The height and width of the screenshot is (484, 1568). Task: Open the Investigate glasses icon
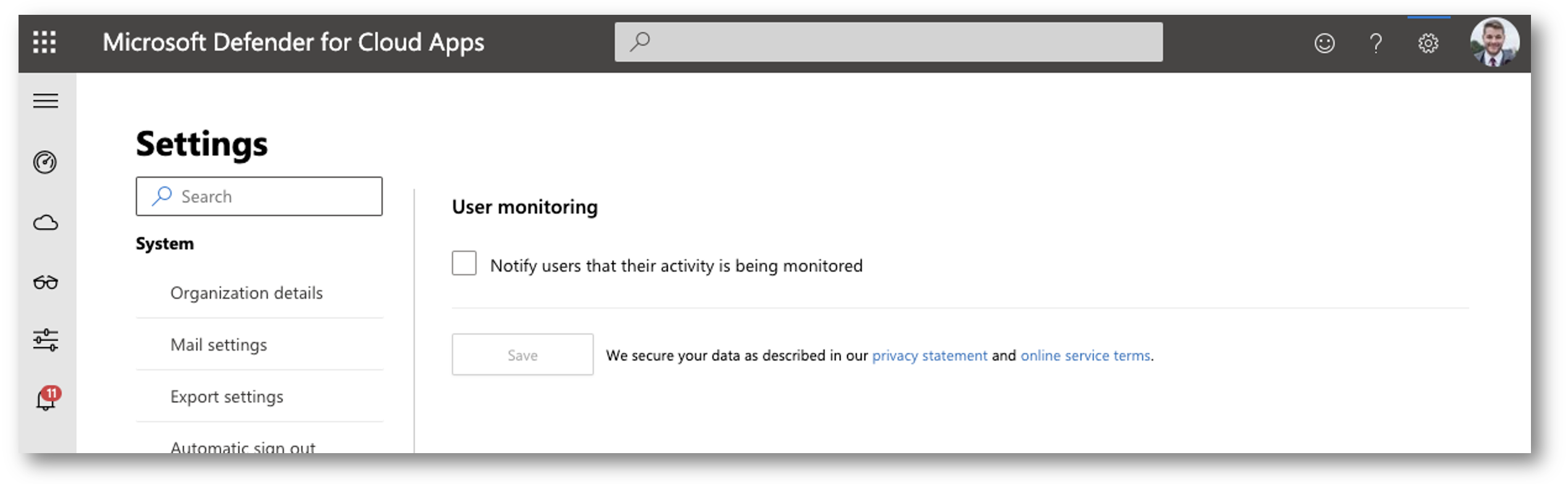coord(46,282)
